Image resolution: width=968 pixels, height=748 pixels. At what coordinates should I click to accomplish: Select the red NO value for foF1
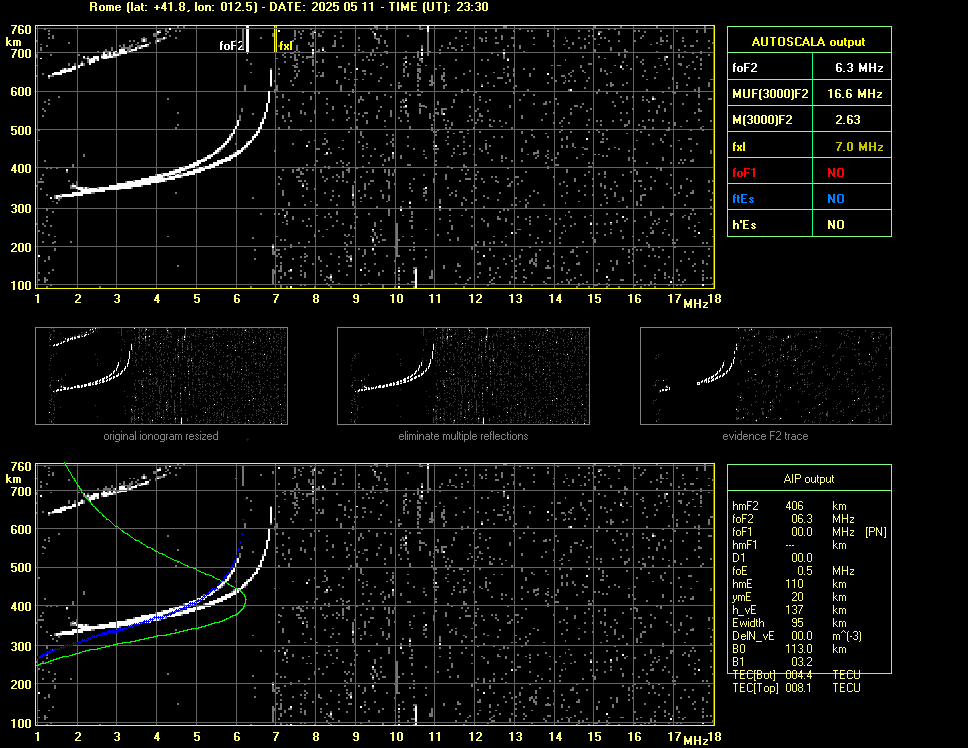click(835, 173)
